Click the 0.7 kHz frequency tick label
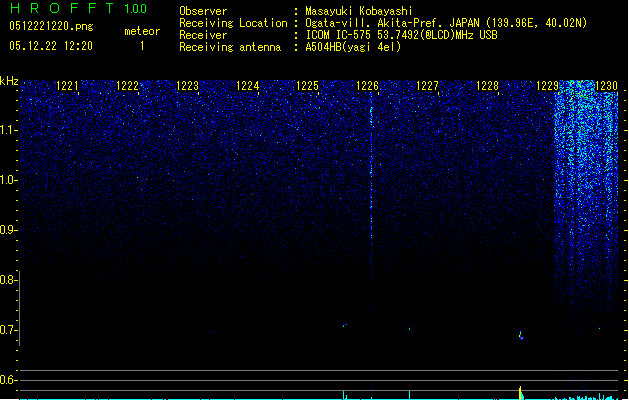Viewport: 629px width, 400px height. click(8, 330)
